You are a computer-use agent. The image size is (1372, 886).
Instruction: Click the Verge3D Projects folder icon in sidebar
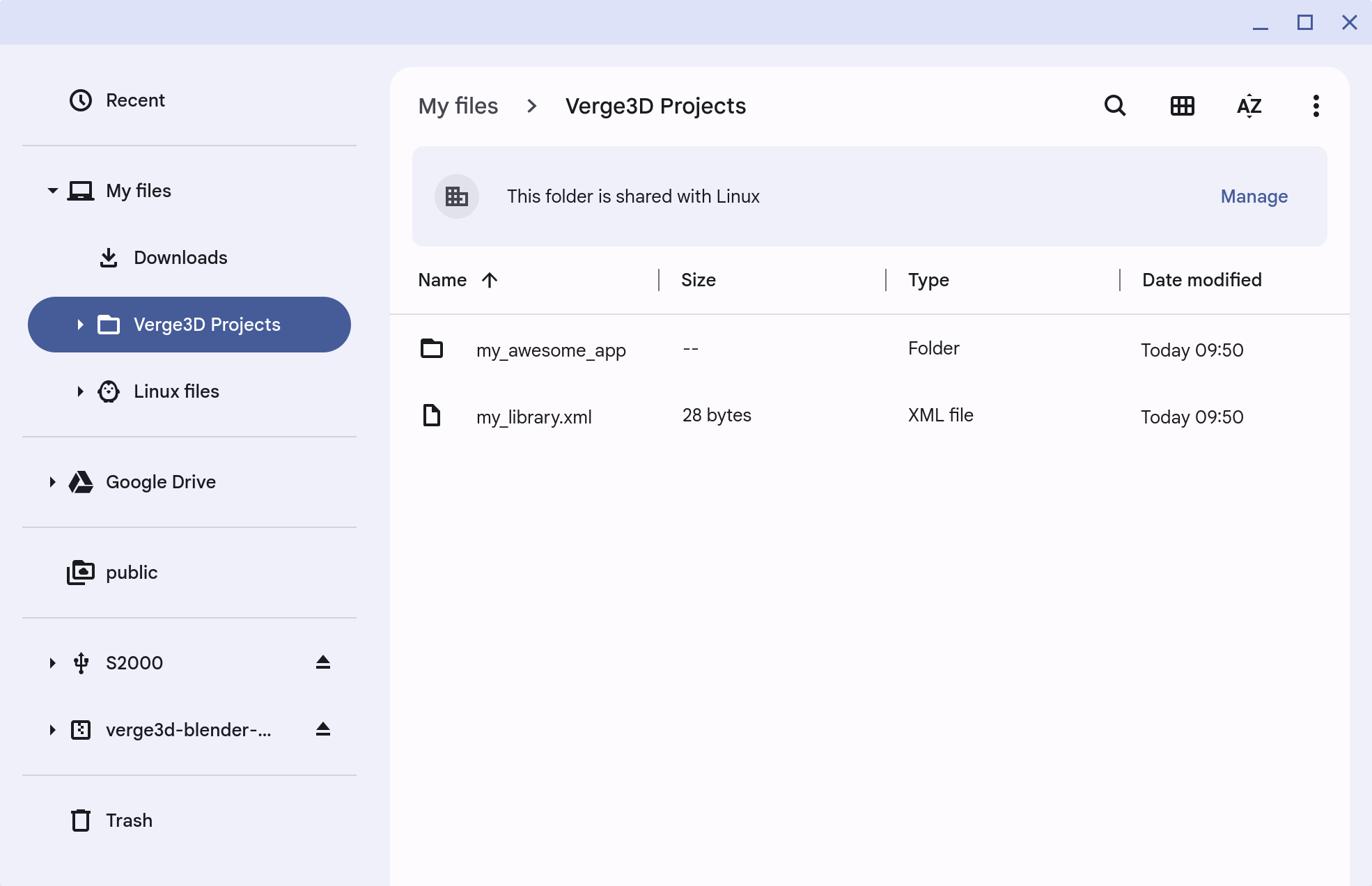point(109,325)
